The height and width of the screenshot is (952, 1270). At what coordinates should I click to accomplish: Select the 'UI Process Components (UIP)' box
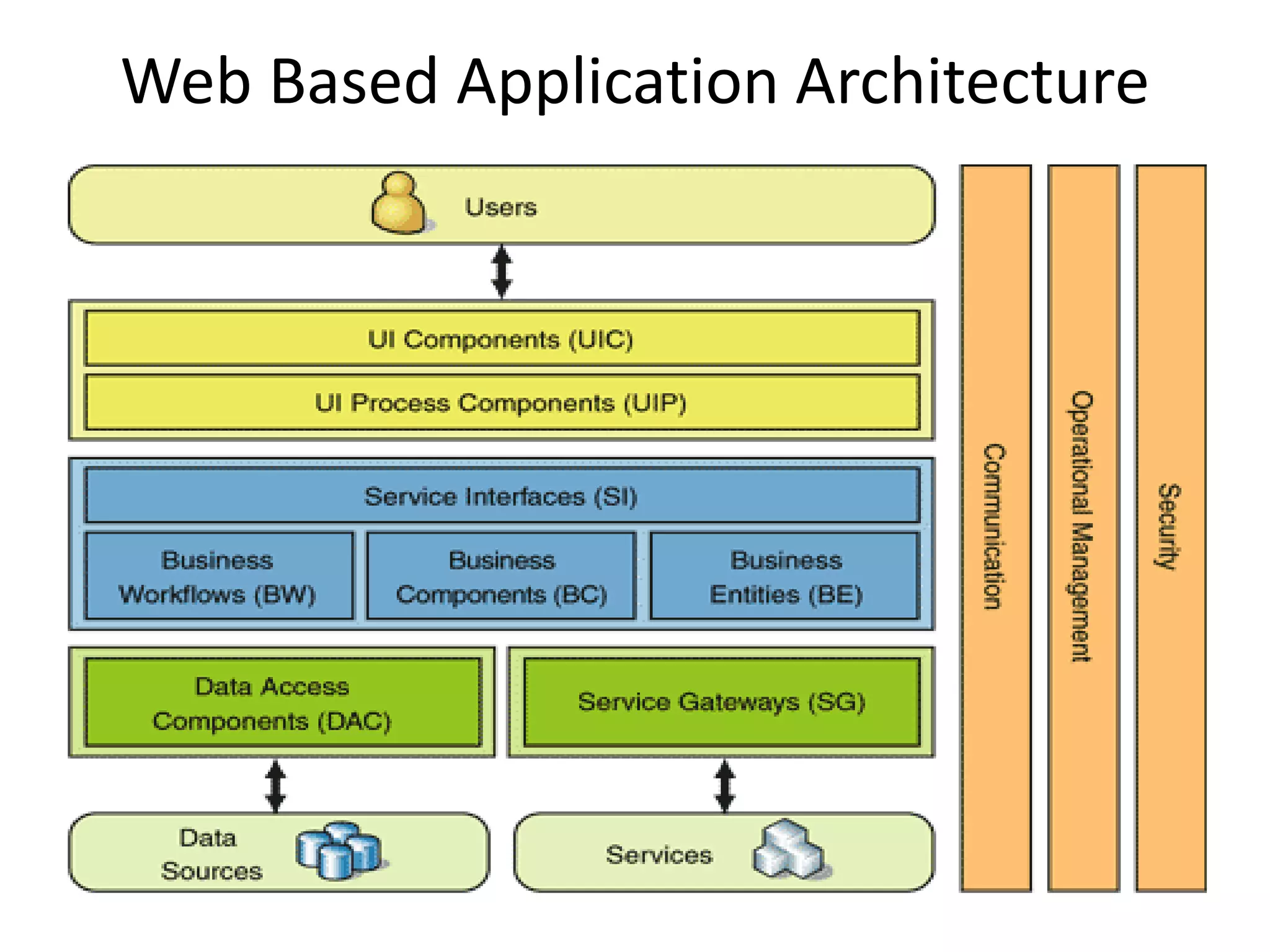click(502, 402)
